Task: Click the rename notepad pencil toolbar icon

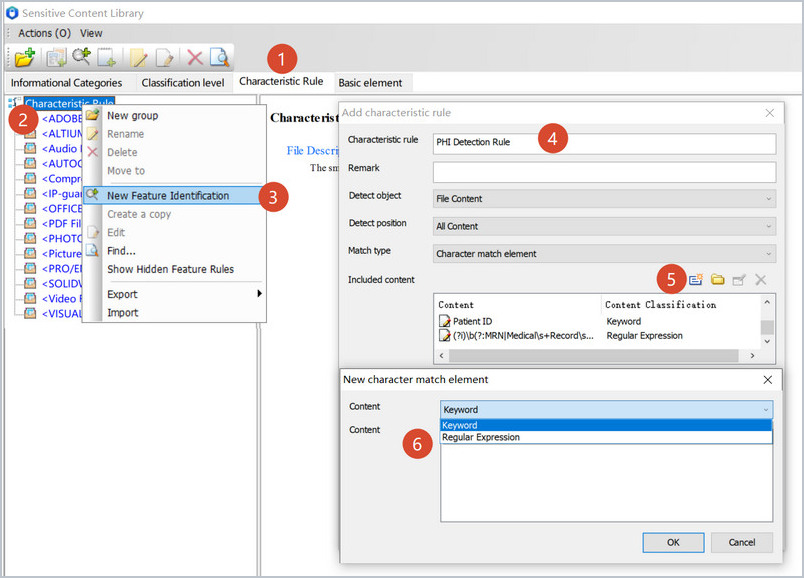Action: tap(138, 57)
